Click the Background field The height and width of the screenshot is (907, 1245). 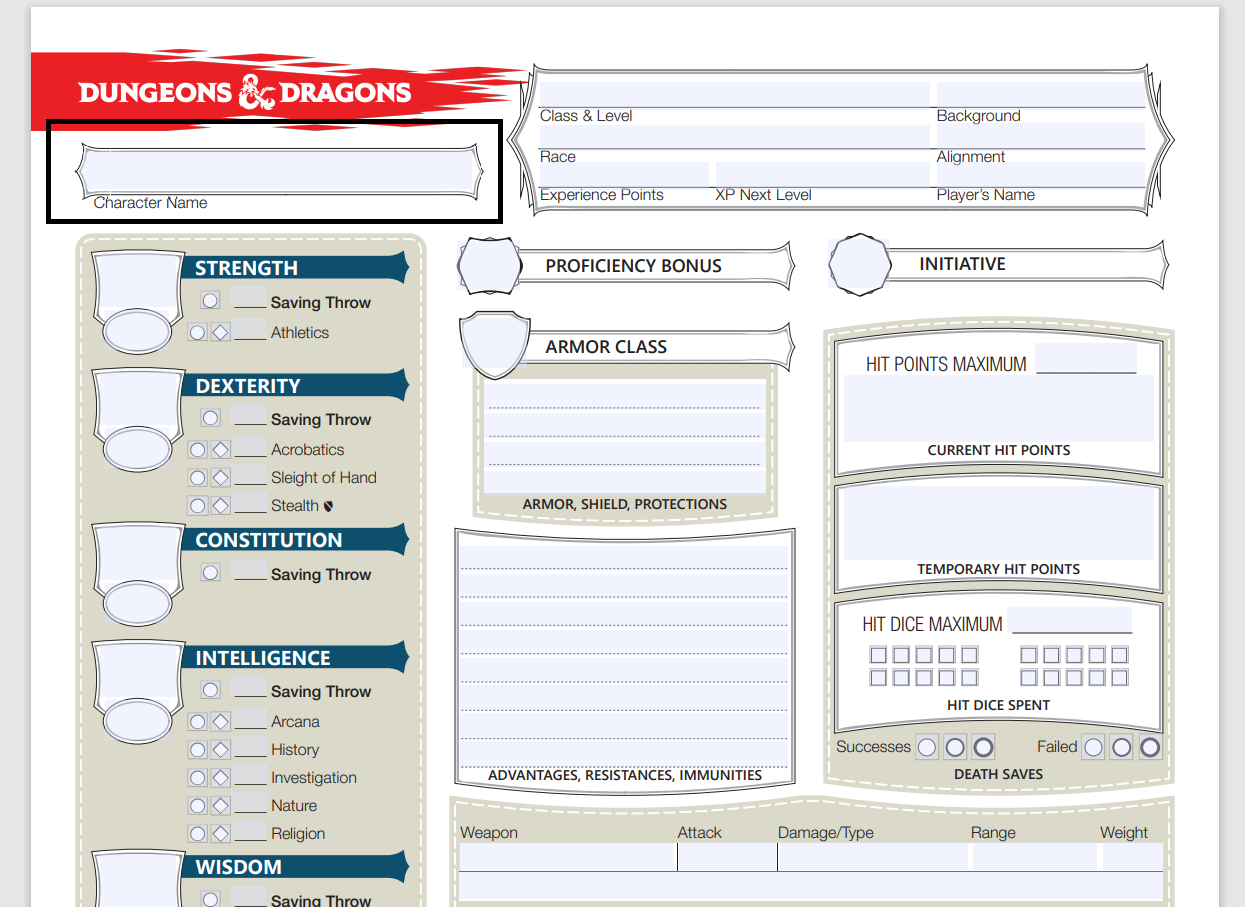click(1040, 95)
